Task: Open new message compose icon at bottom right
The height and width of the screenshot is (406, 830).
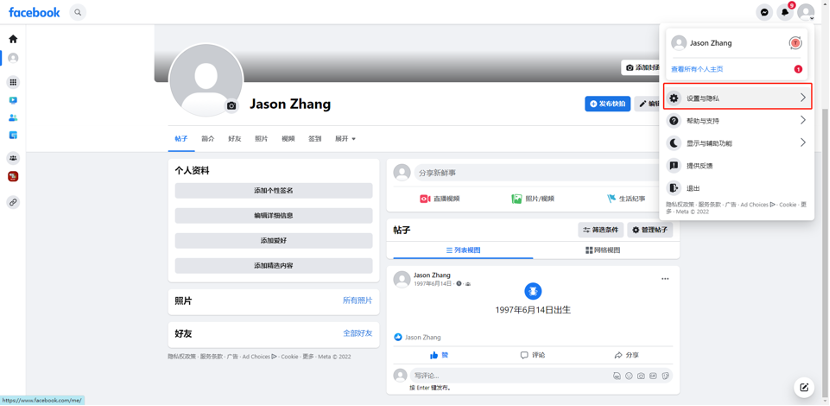Action: click(803, 387)
